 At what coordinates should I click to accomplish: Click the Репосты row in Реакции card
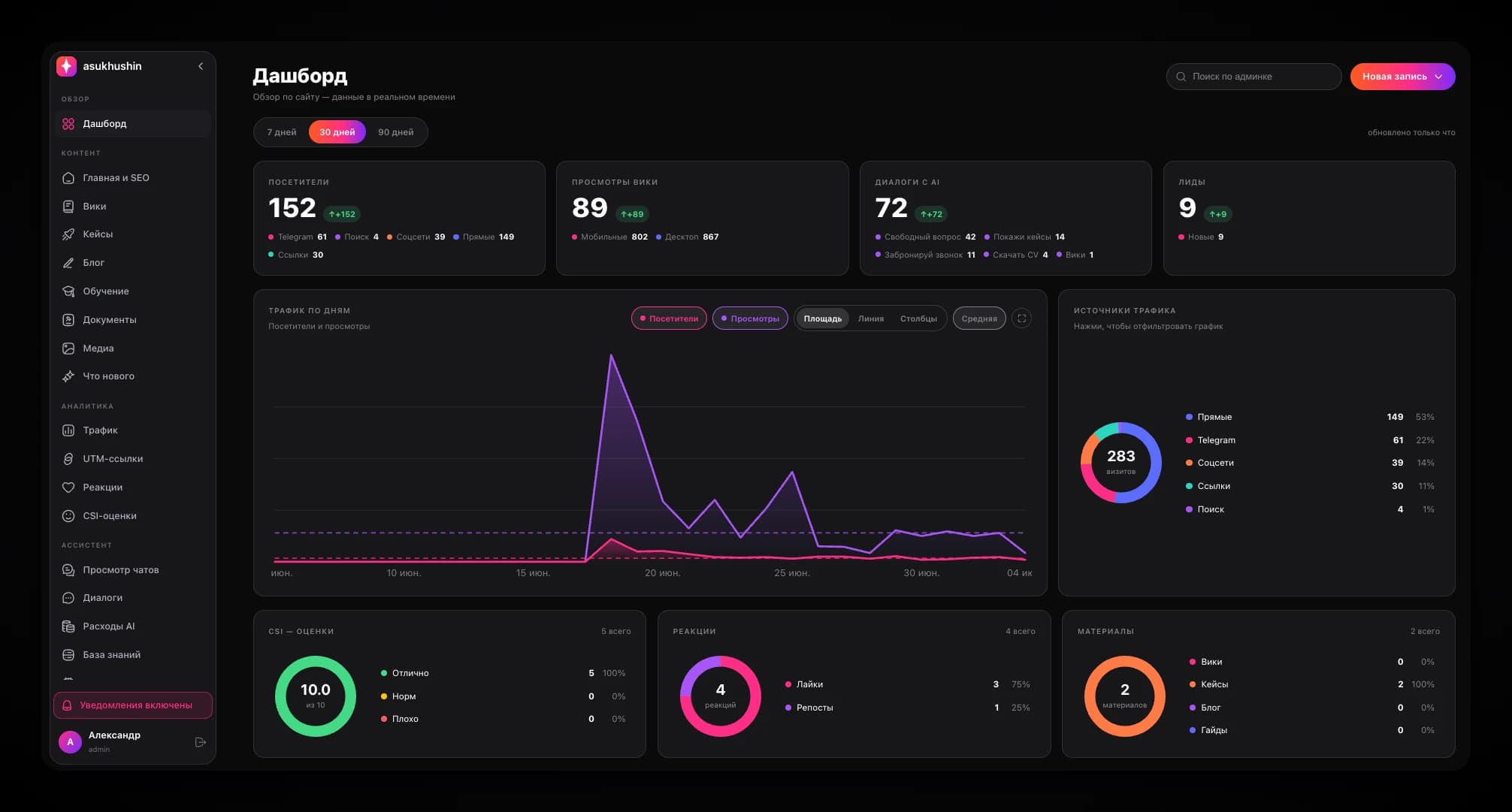click(907, 708)
